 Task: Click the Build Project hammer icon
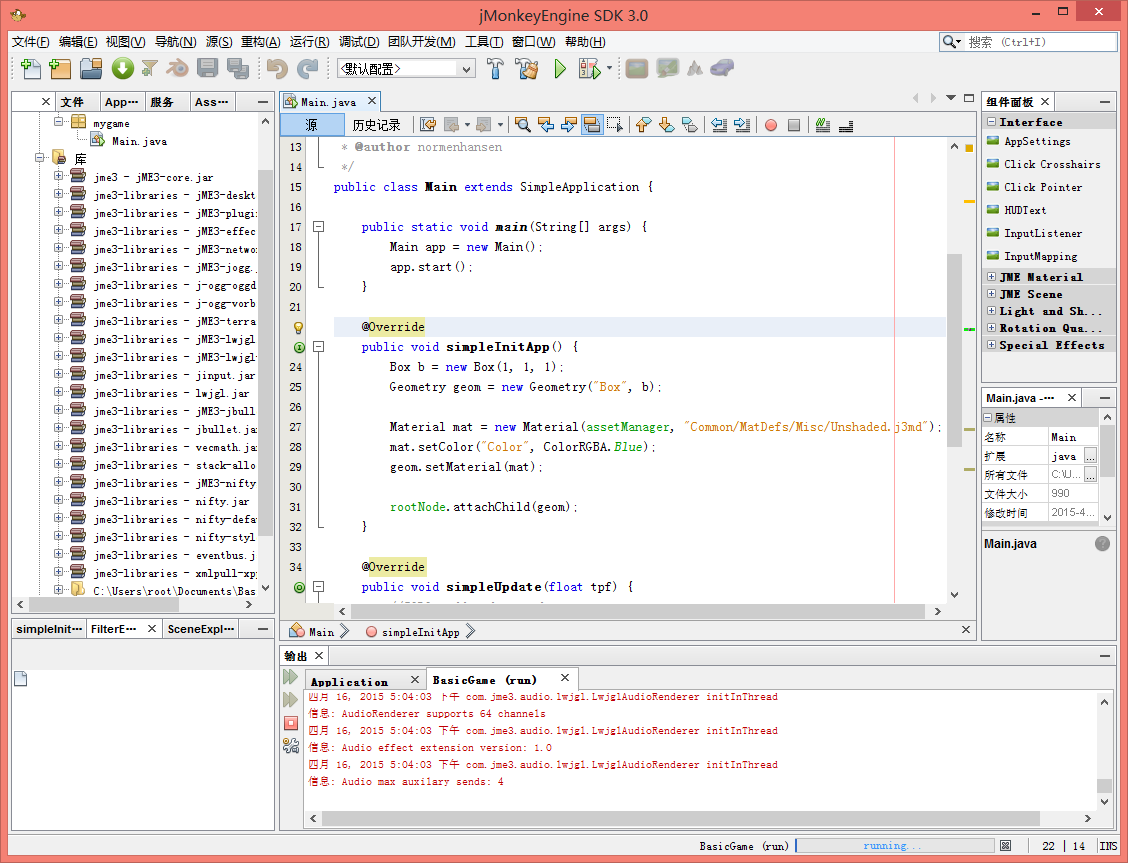click(495, 69)
